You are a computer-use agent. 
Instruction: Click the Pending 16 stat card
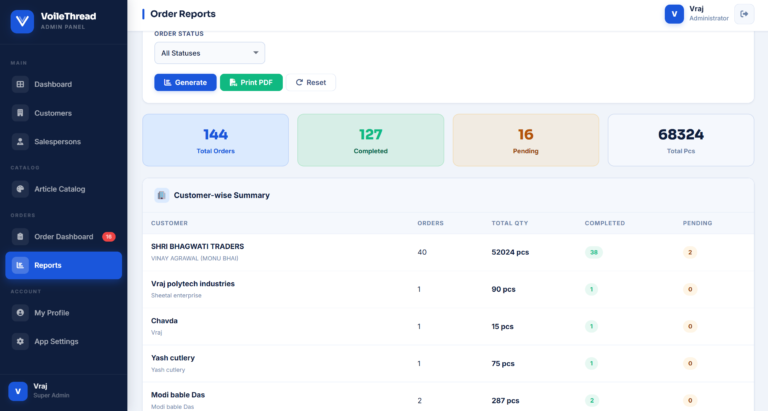point(525,140)
